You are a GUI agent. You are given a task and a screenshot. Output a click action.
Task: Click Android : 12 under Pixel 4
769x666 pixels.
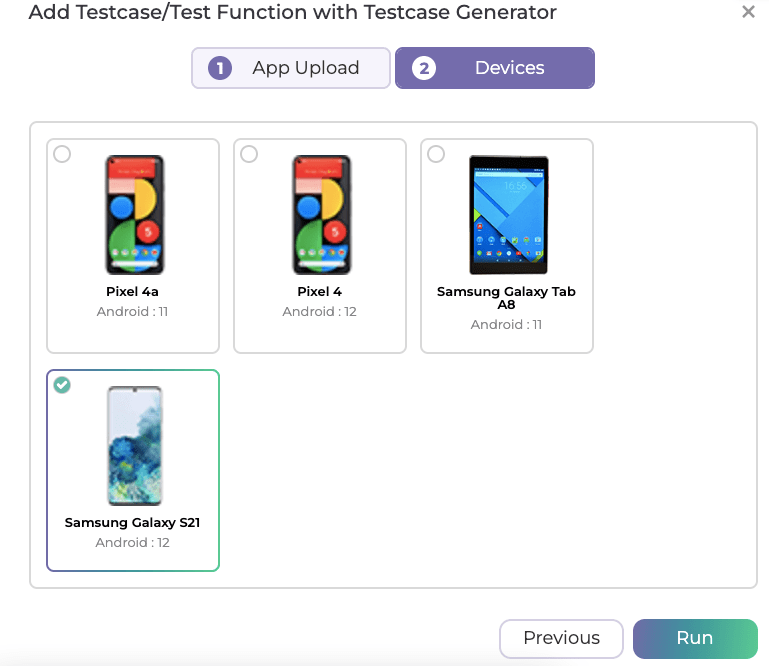[x=320, y=312]
